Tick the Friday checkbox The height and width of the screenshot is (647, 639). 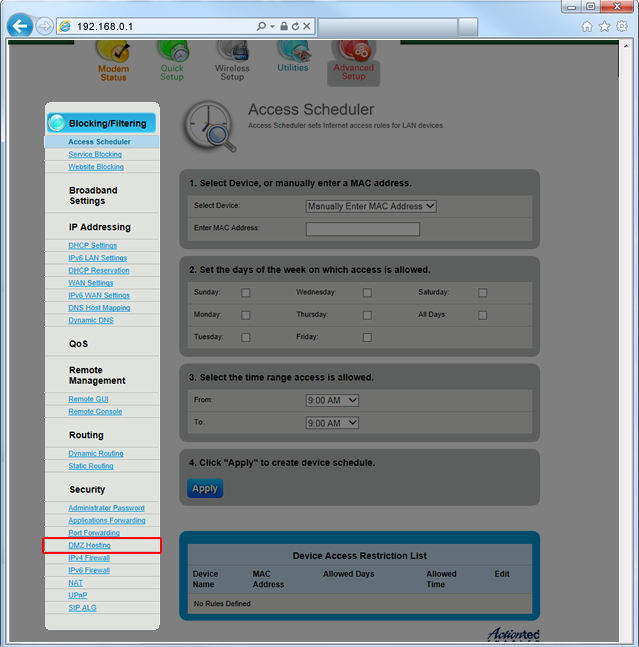(367, 337)
